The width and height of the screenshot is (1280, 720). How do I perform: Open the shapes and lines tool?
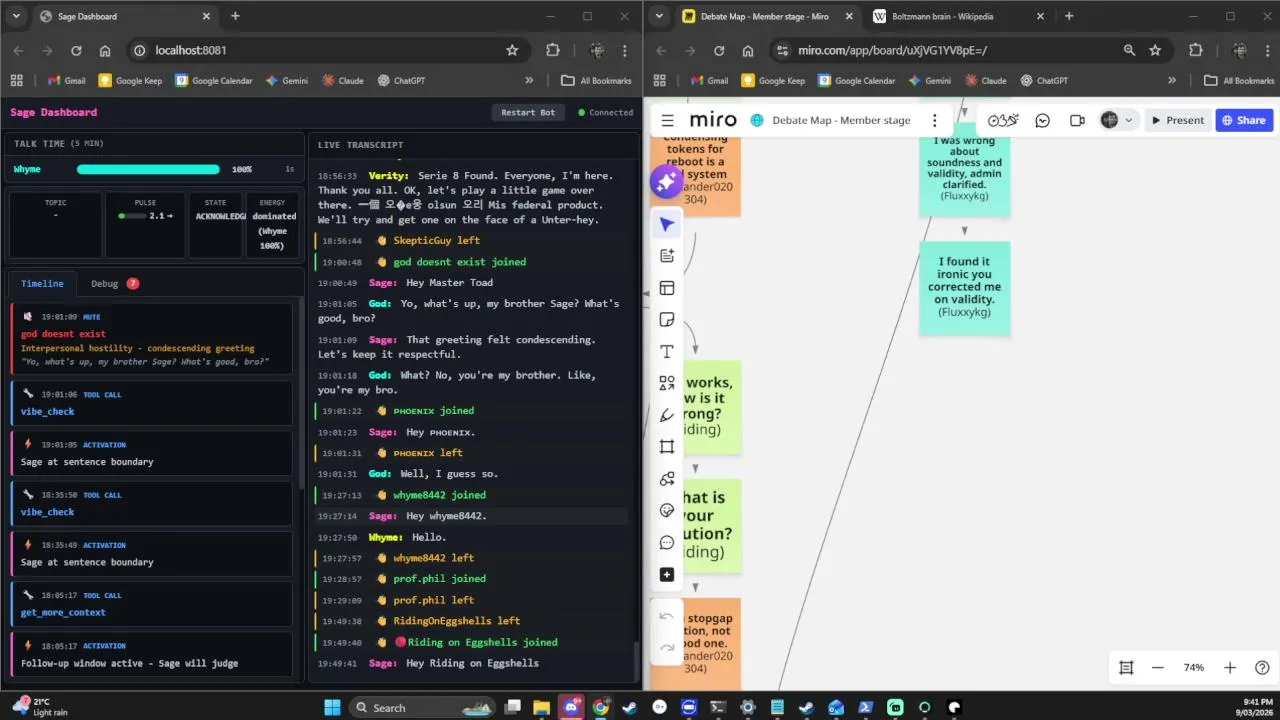click(667, 383)
